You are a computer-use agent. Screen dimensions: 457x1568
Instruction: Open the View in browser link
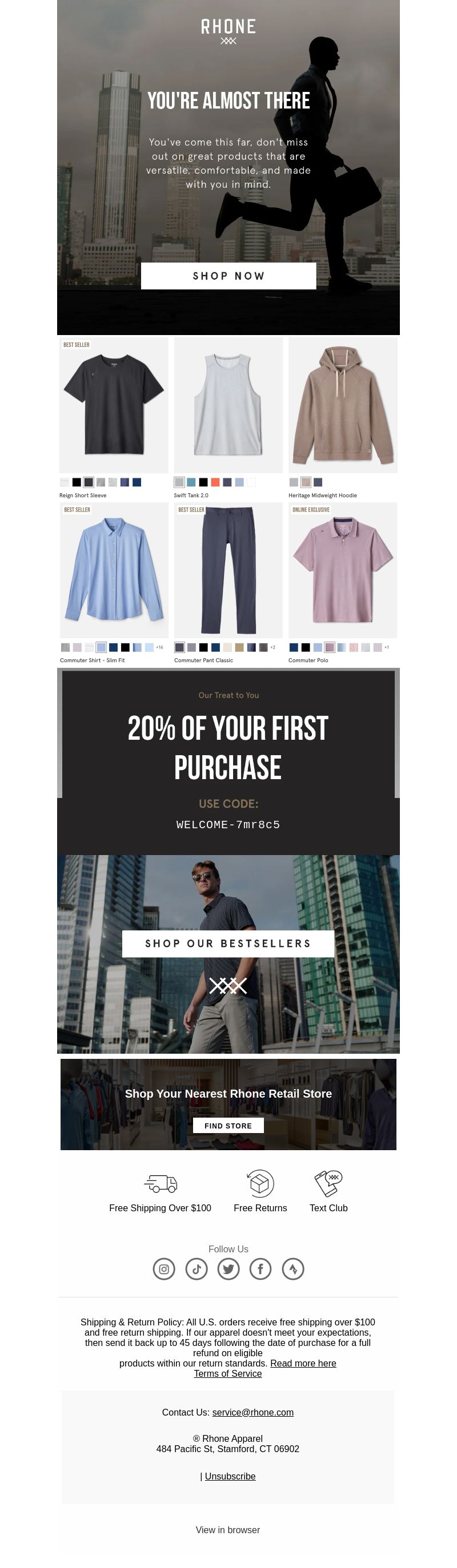click(228, 1530)
